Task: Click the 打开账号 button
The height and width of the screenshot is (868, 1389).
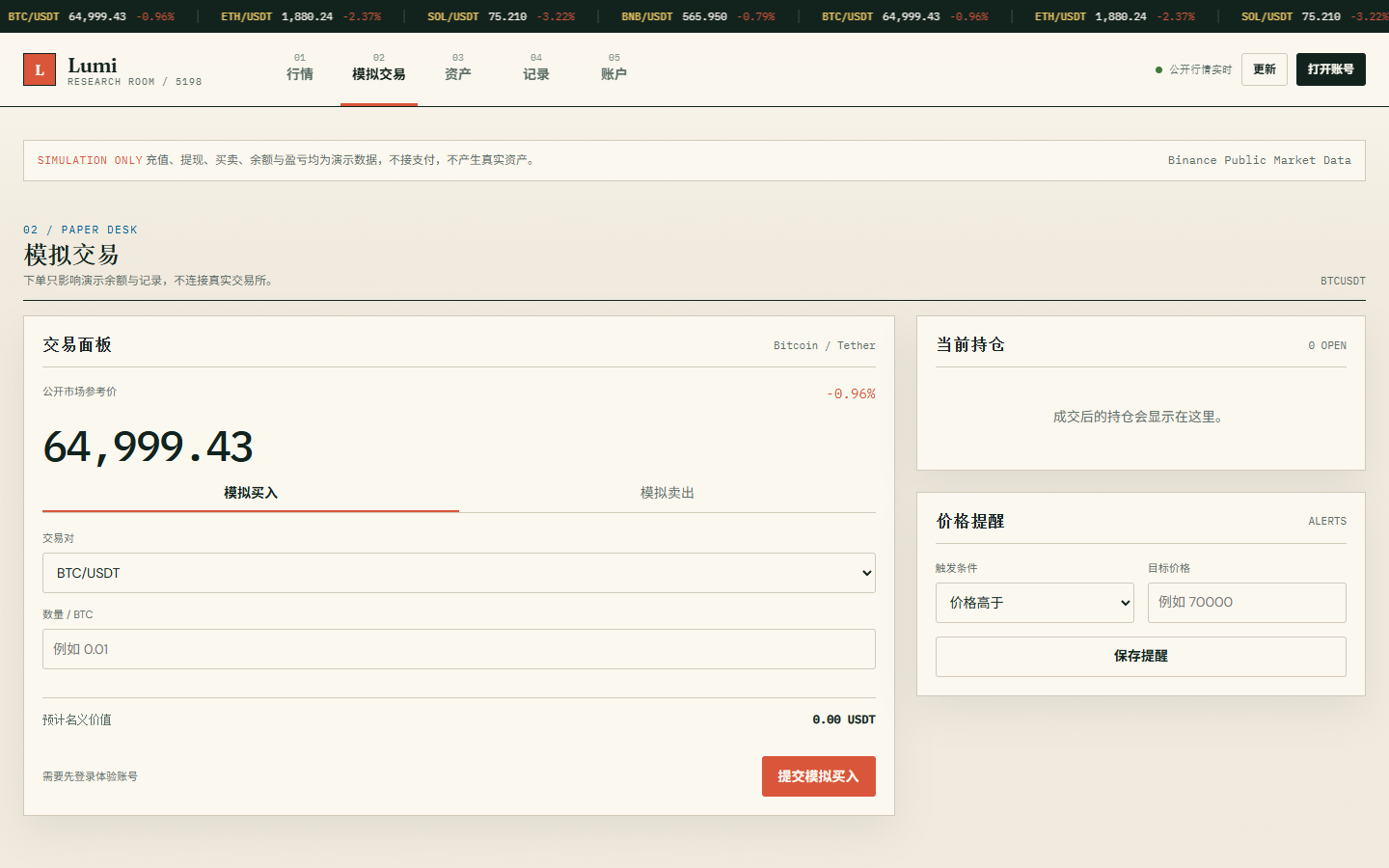Action: click(x=1331, y=69)
